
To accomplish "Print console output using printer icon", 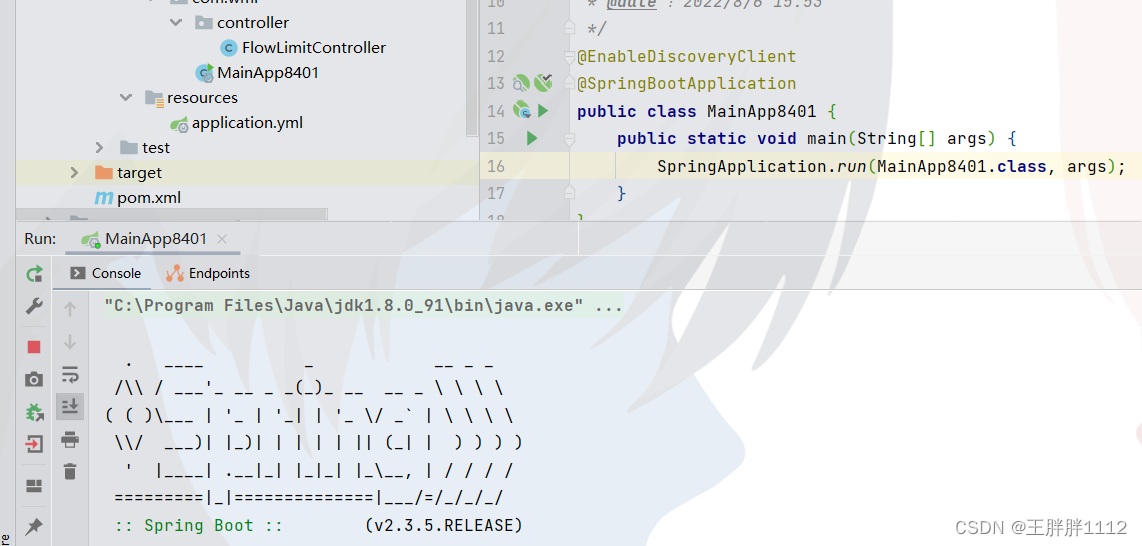I will [70, 439].
